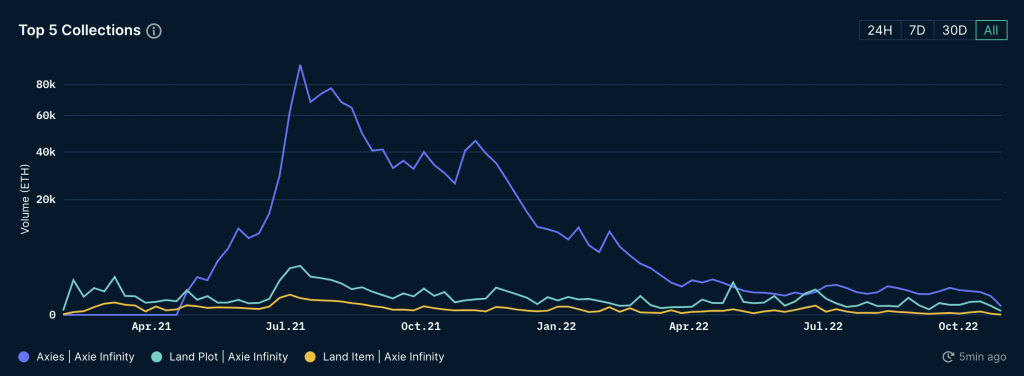
Task: Click the Oct.22 x-axis label
Action: click(x=958, y=326)
